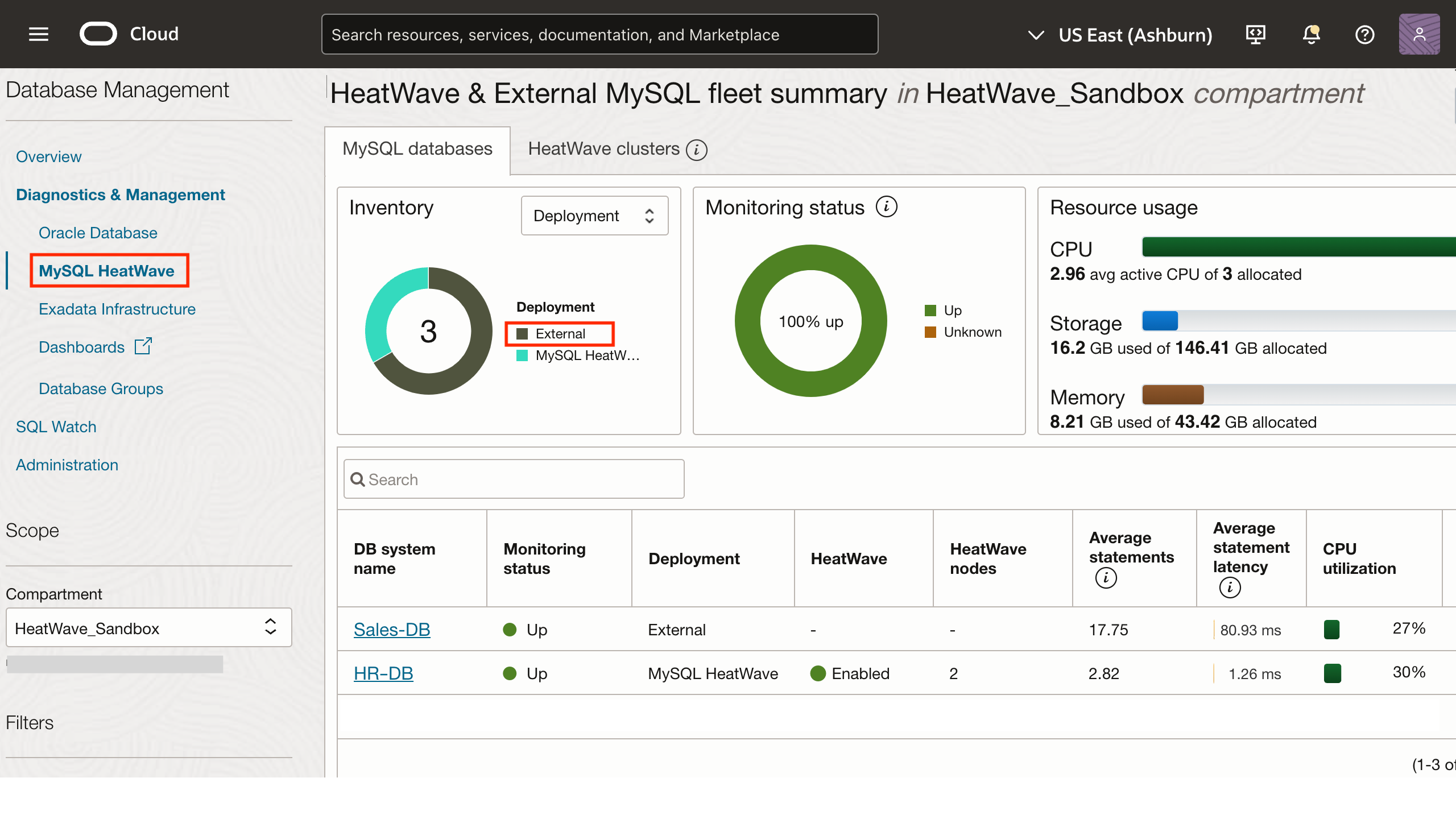
Task: Click the Monitoring status info icon
Action: [x=886, y=207]
